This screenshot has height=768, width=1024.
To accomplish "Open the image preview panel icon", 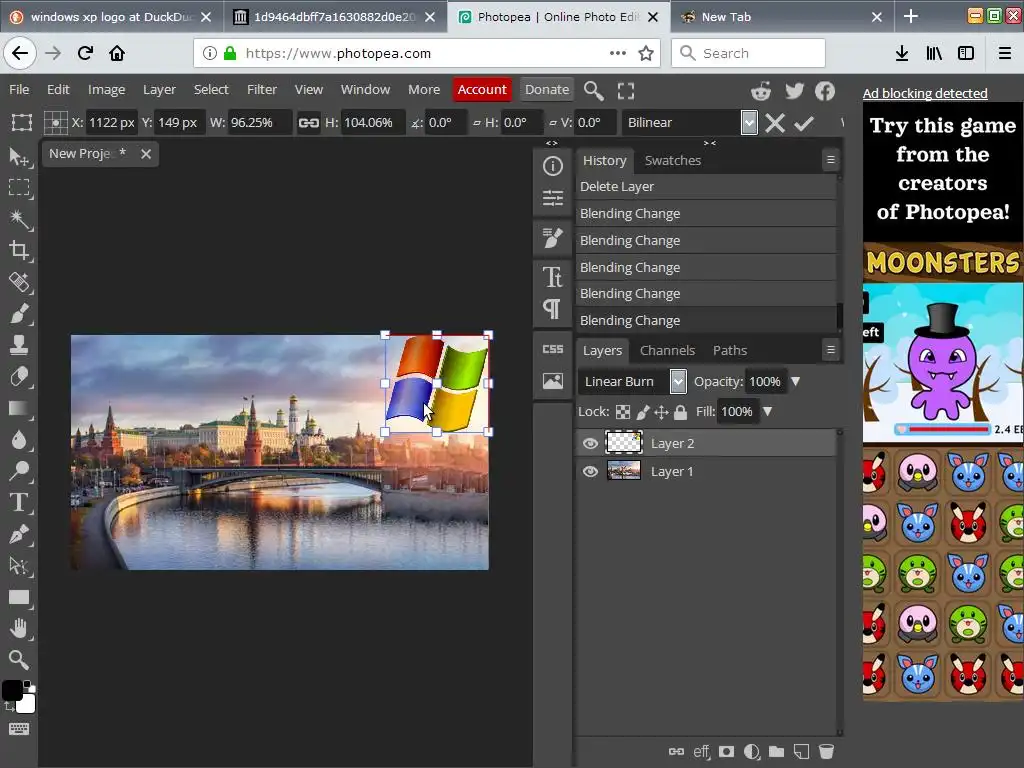I will coord(552,381).
